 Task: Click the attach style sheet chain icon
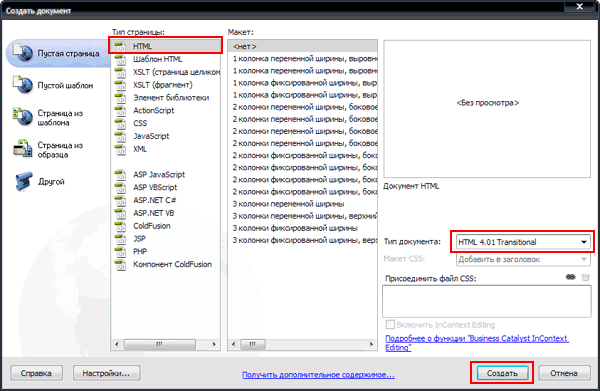coord(571,277)
